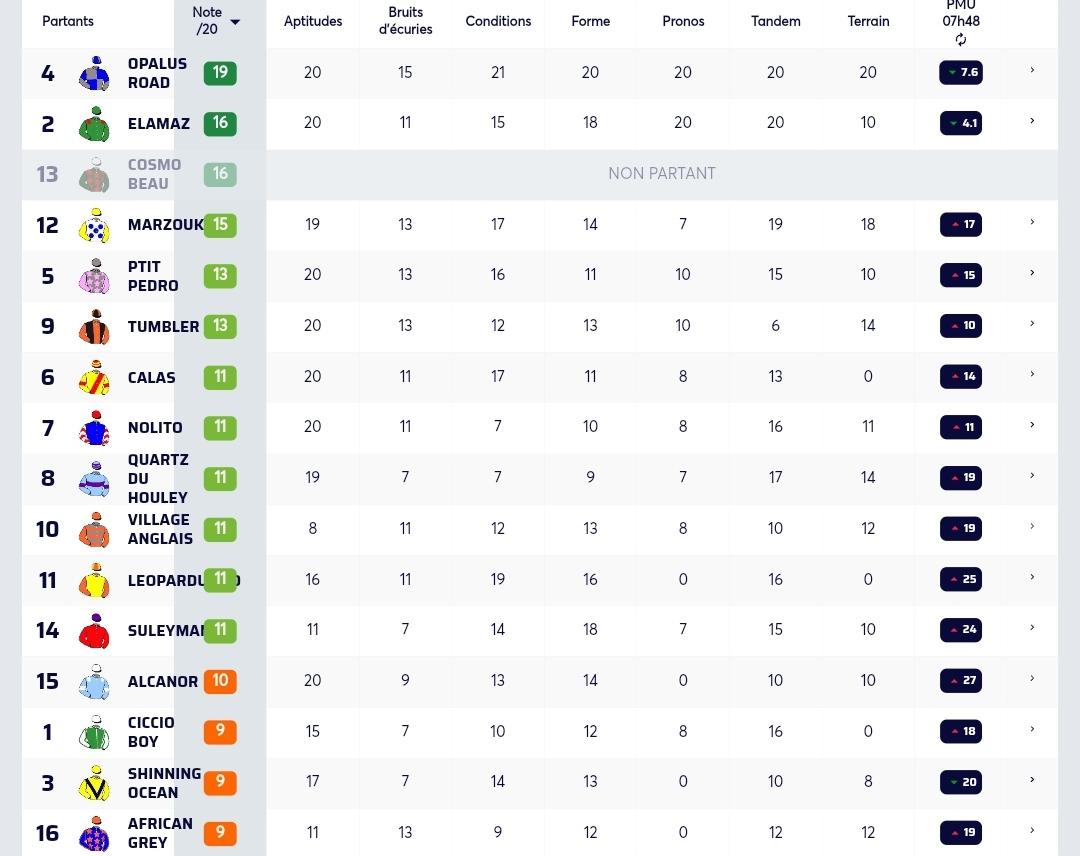1080x856 pixels.
Task: Click the 4.1 odds badge for Elamaz
Action: (x=961, y=123)
